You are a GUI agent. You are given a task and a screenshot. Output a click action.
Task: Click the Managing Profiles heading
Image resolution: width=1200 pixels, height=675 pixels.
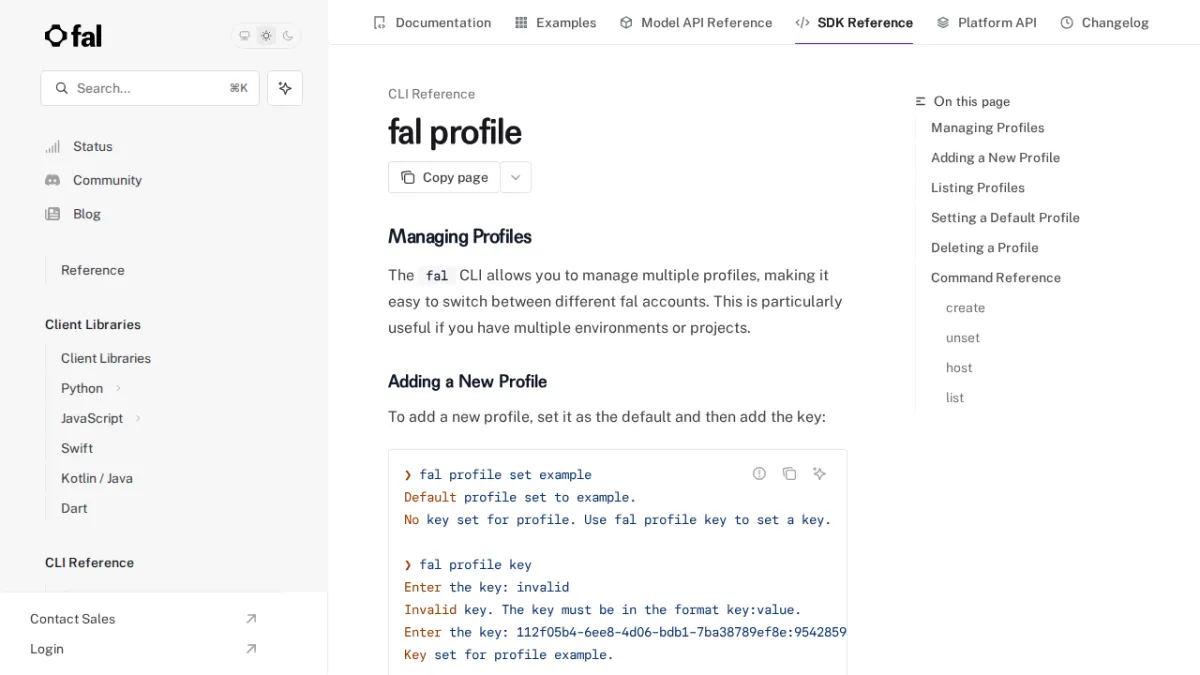click(x=460, y=237)
